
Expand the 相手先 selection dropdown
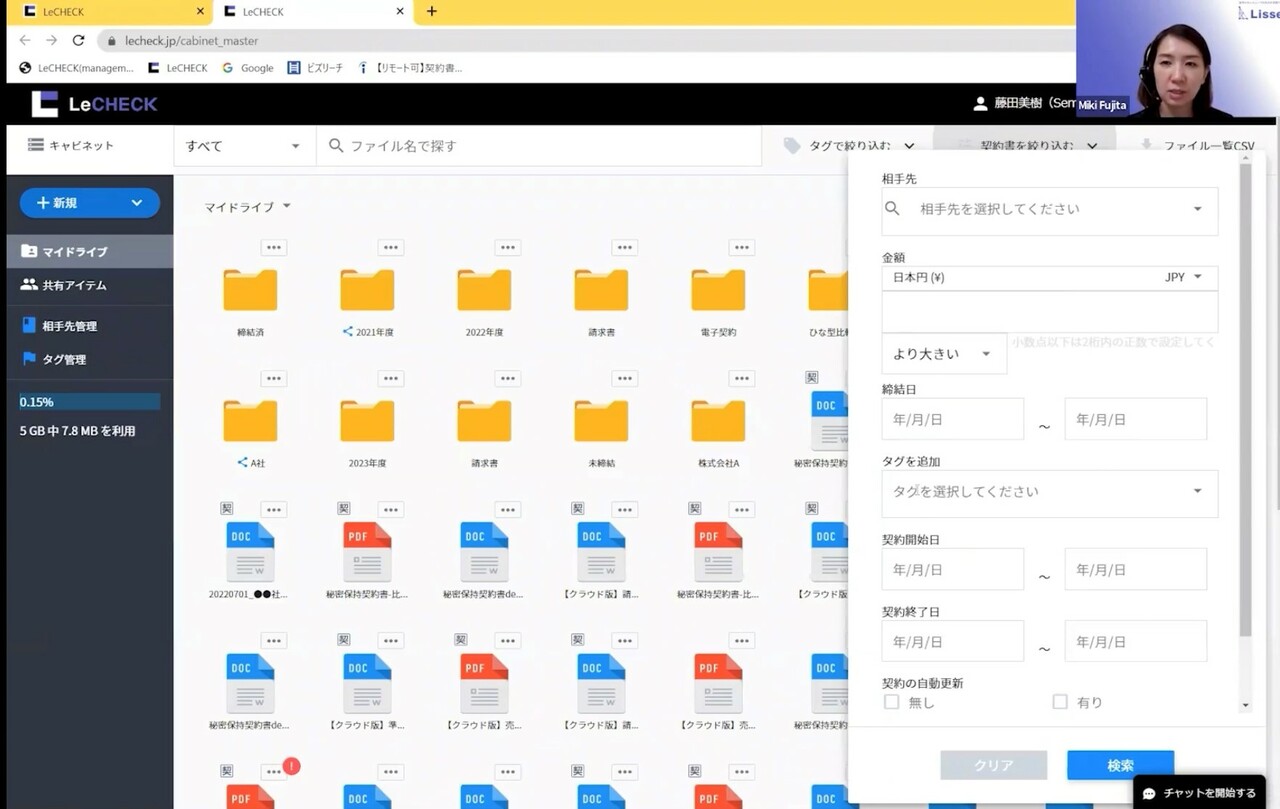pyautogui.click(x=1197, y=210)
